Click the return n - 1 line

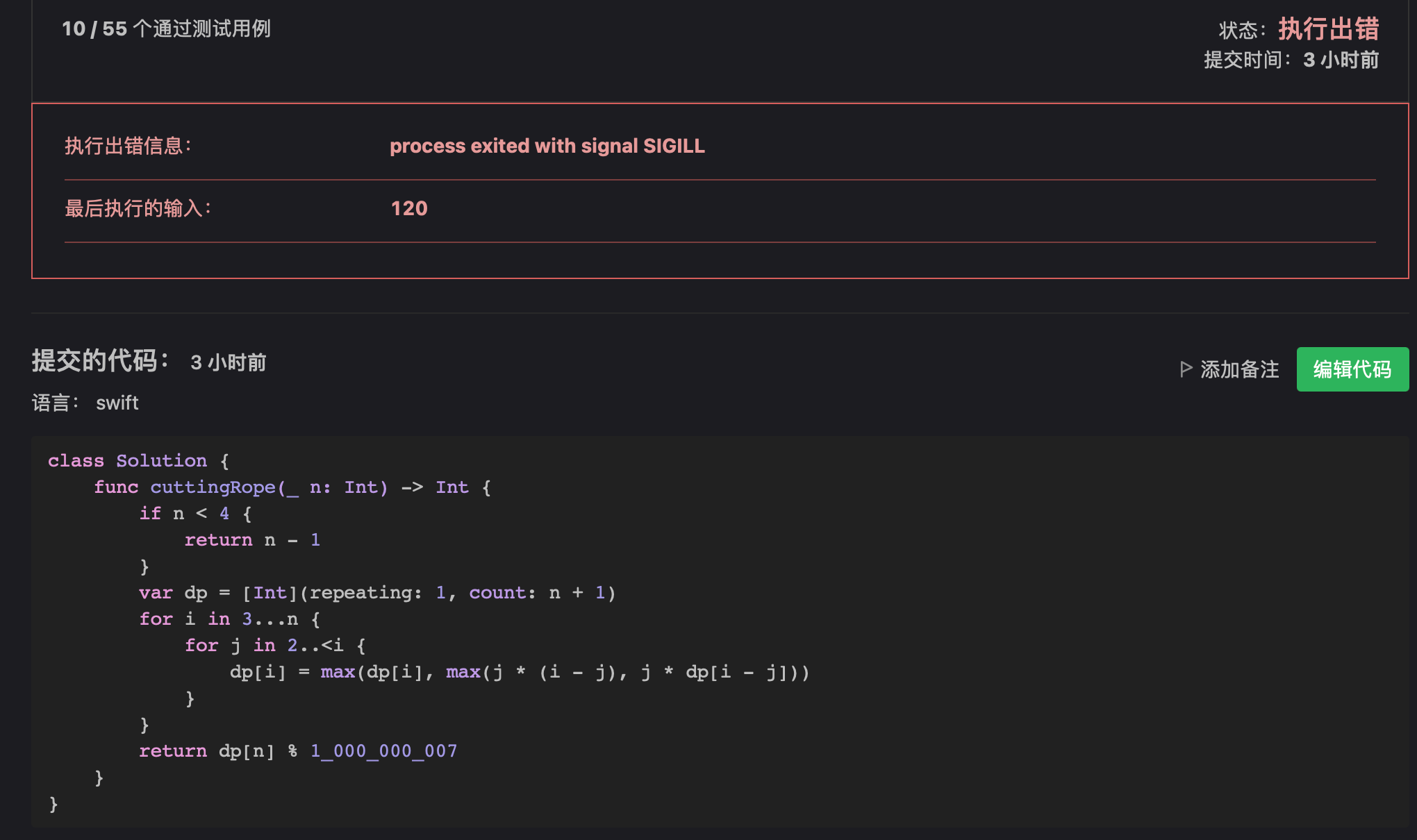point(252,540)
